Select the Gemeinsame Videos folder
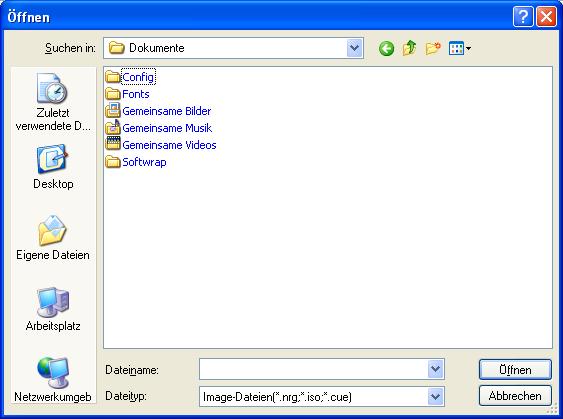Viewport: 563px width, 419px height. [161, 145]
